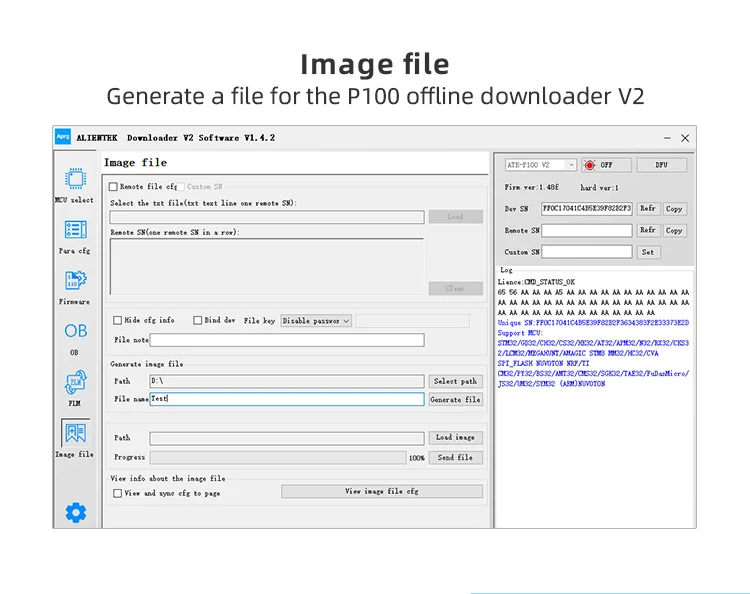Click the Load image button

coord(455,438)
